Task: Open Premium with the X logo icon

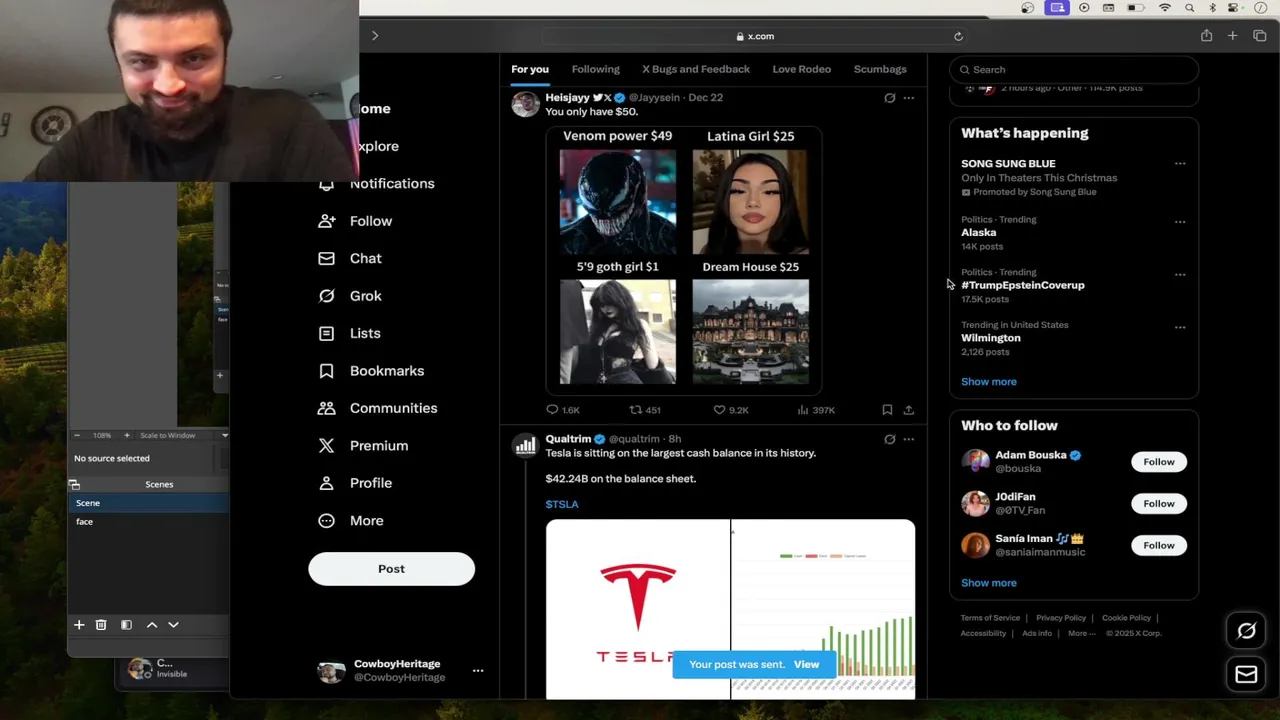Action: [x=326, y=446]
